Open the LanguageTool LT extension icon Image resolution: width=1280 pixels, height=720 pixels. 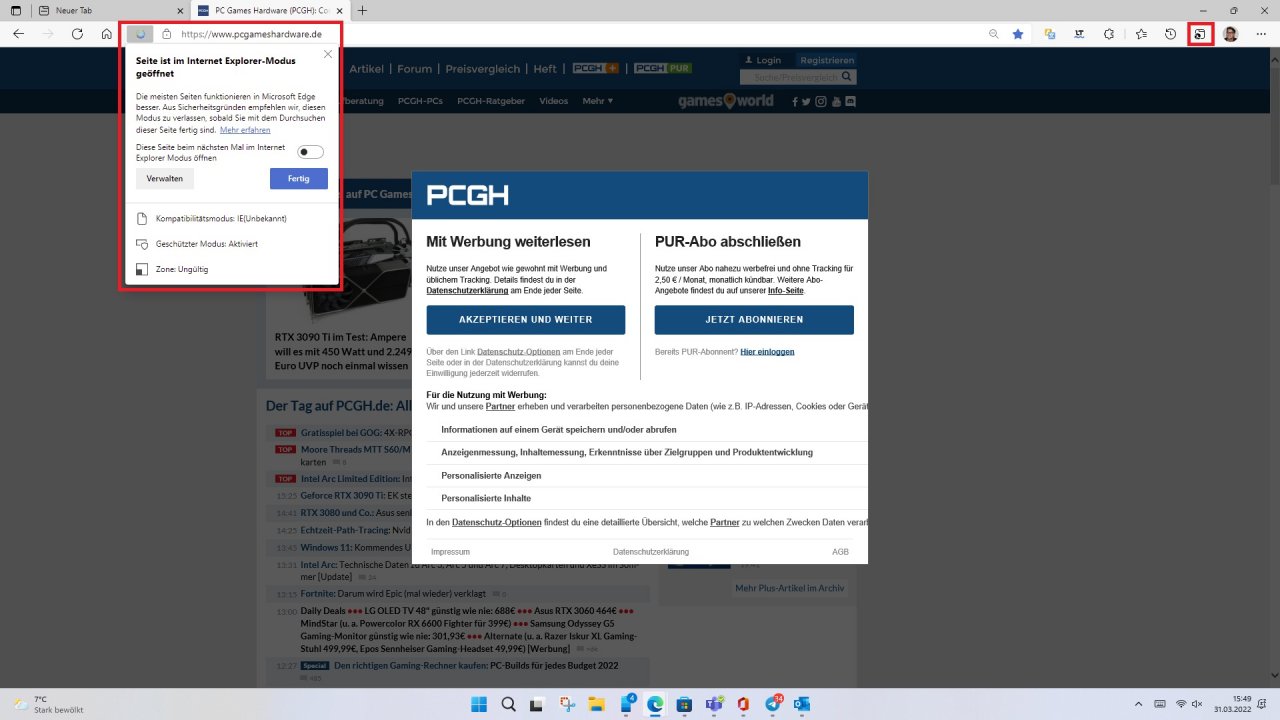click(1079, 34)
